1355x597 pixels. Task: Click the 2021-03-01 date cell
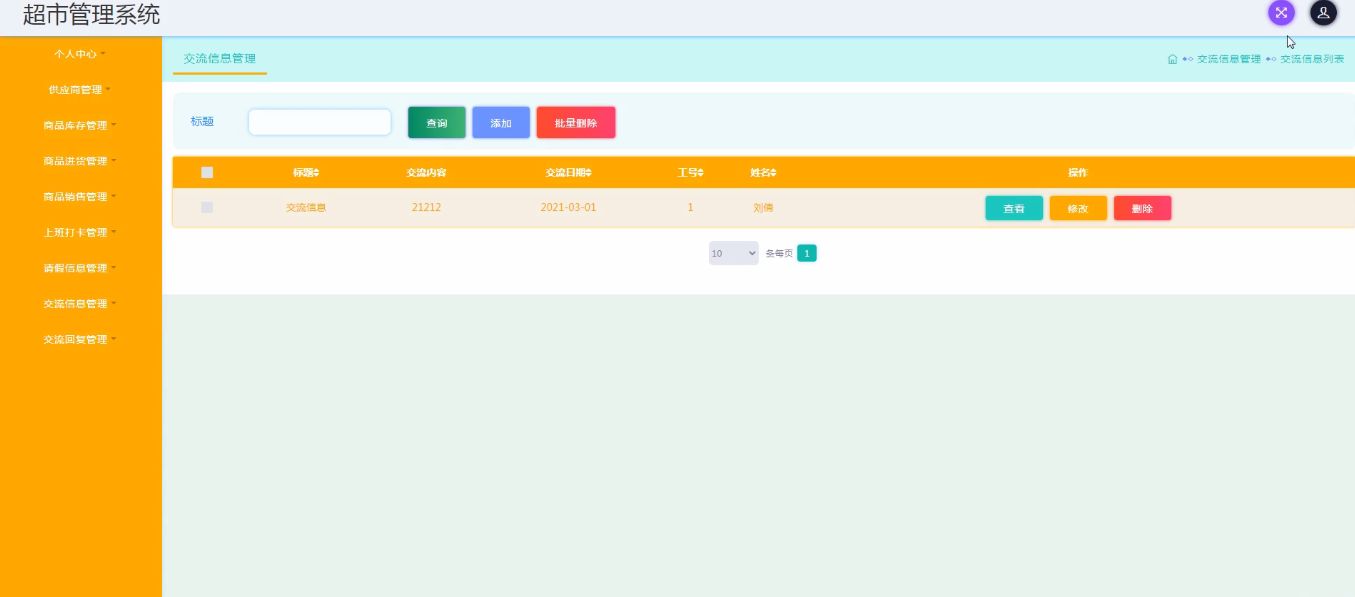[568, 208]
